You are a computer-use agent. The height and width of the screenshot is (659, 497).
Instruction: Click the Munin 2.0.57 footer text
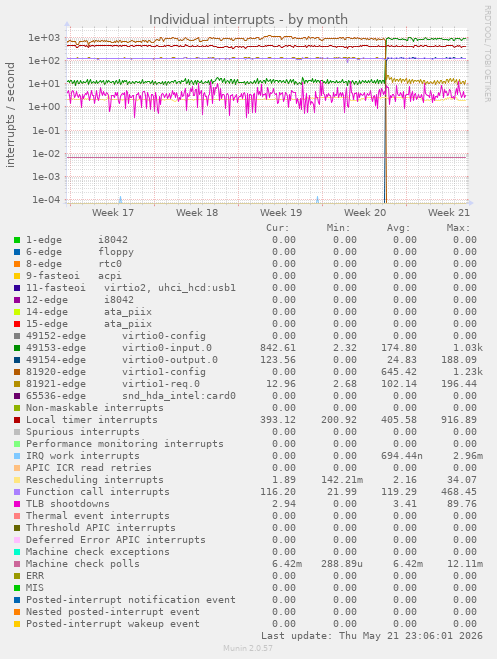coord(248,648)
